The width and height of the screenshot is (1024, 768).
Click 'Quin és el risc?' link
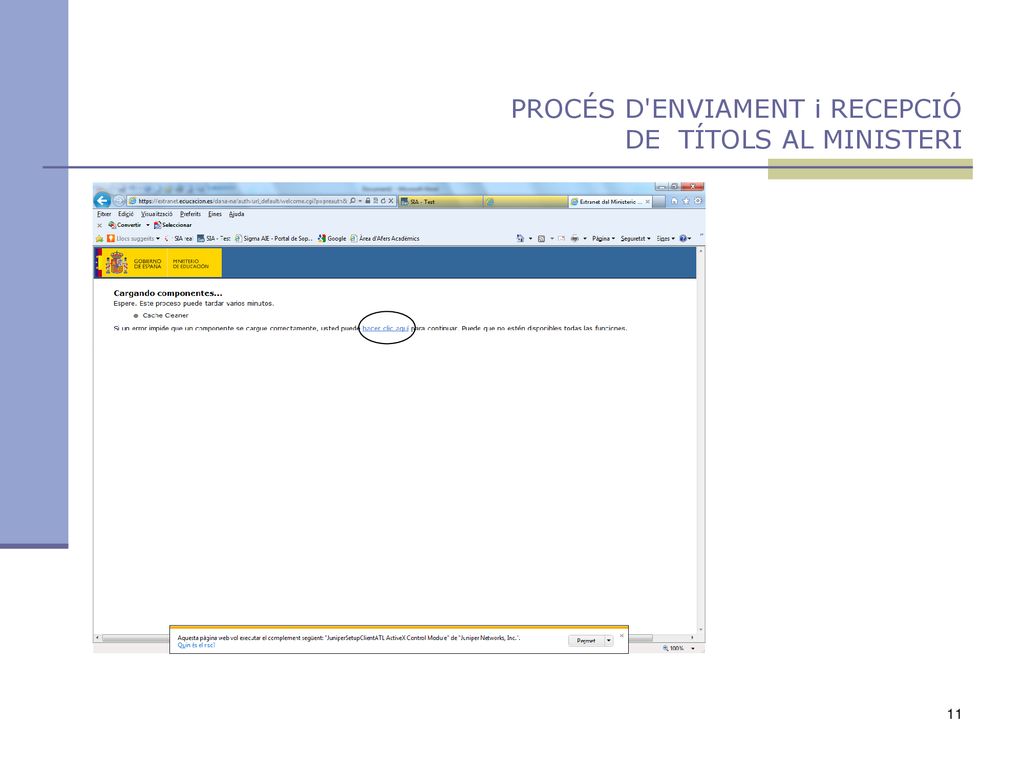click(x=196, y=645)
